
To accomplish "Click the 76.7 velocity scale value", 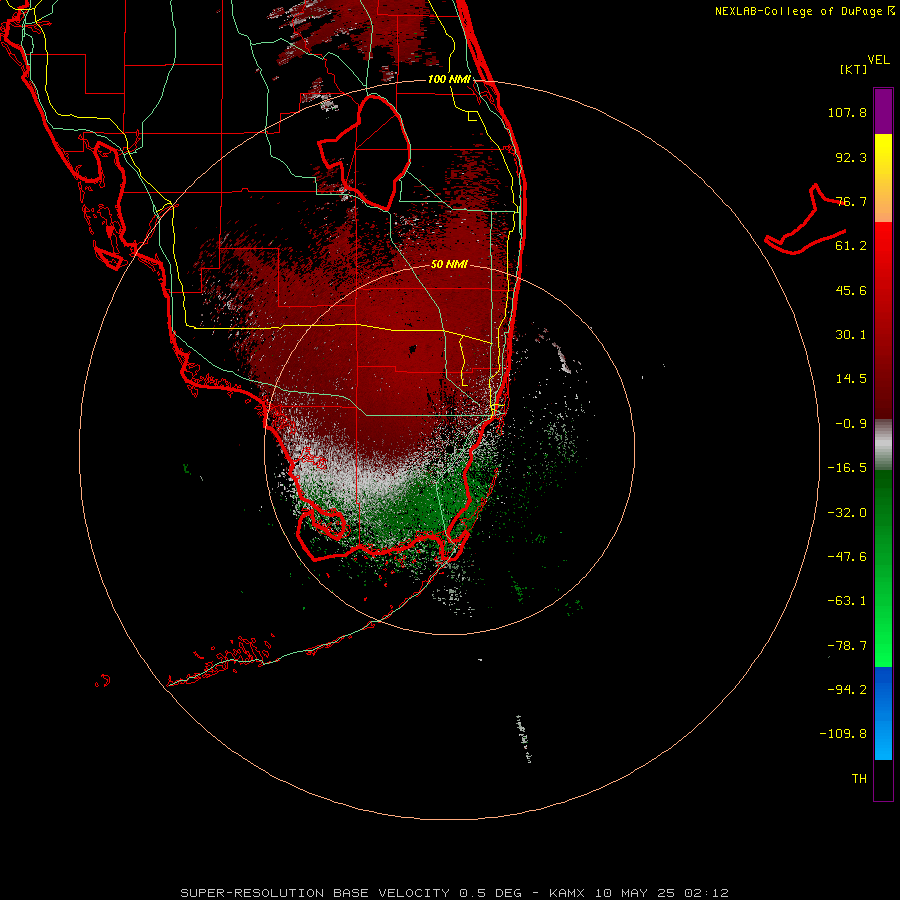I will (851, 201).
